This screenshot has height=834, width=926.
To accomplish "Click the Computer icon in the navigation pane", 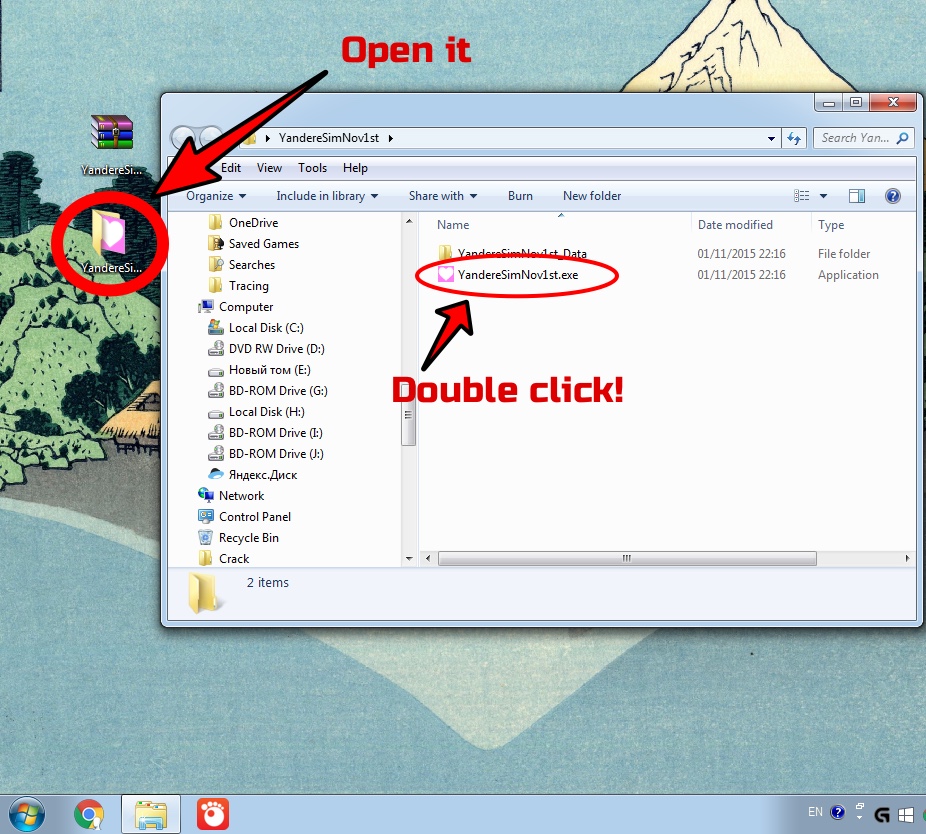I will pyautogui.click(x=206, y=307).
